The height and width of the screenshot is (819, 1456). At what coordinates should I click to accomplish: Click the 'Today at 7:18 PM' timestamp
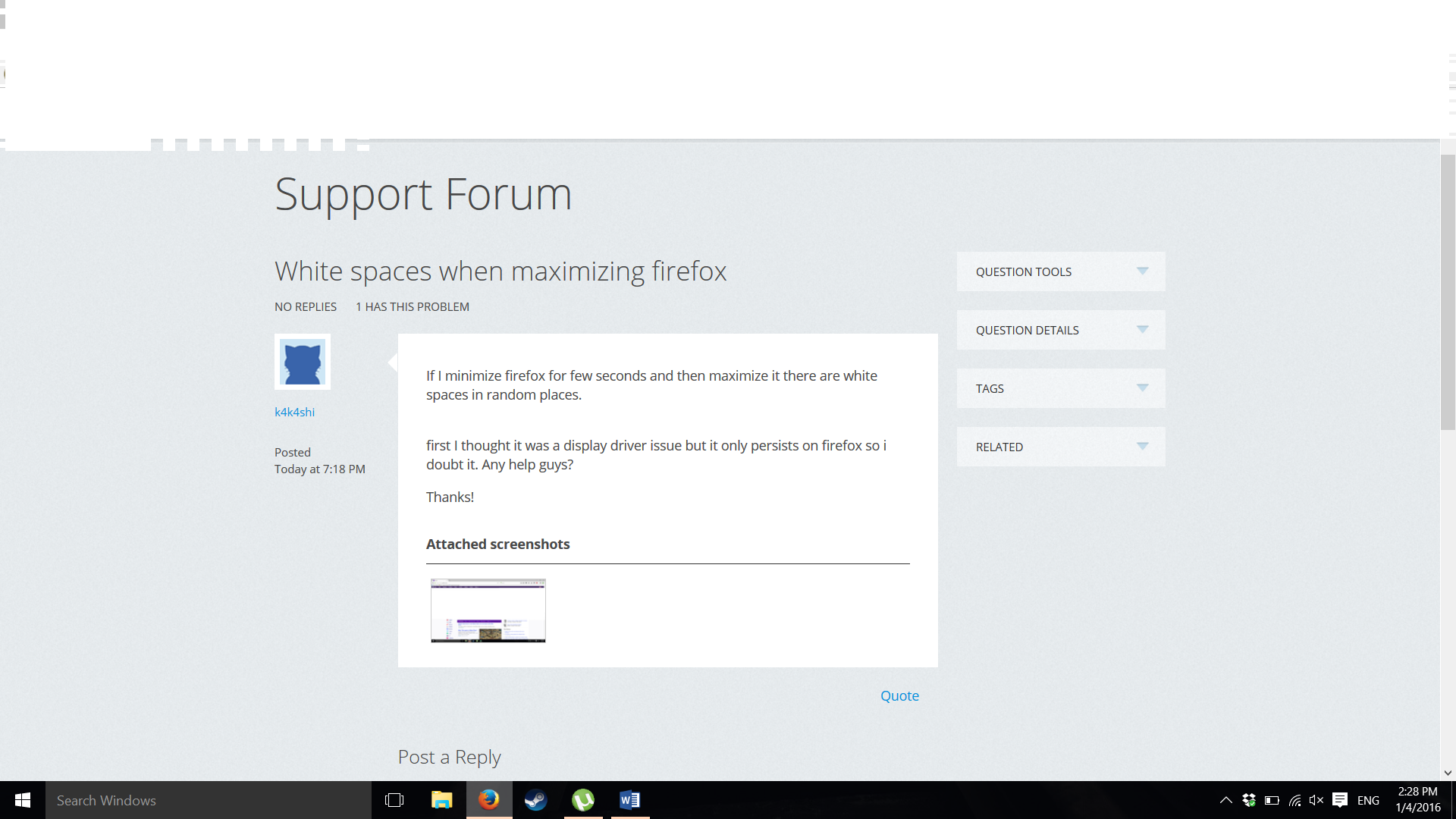click(x=320, y=469)
